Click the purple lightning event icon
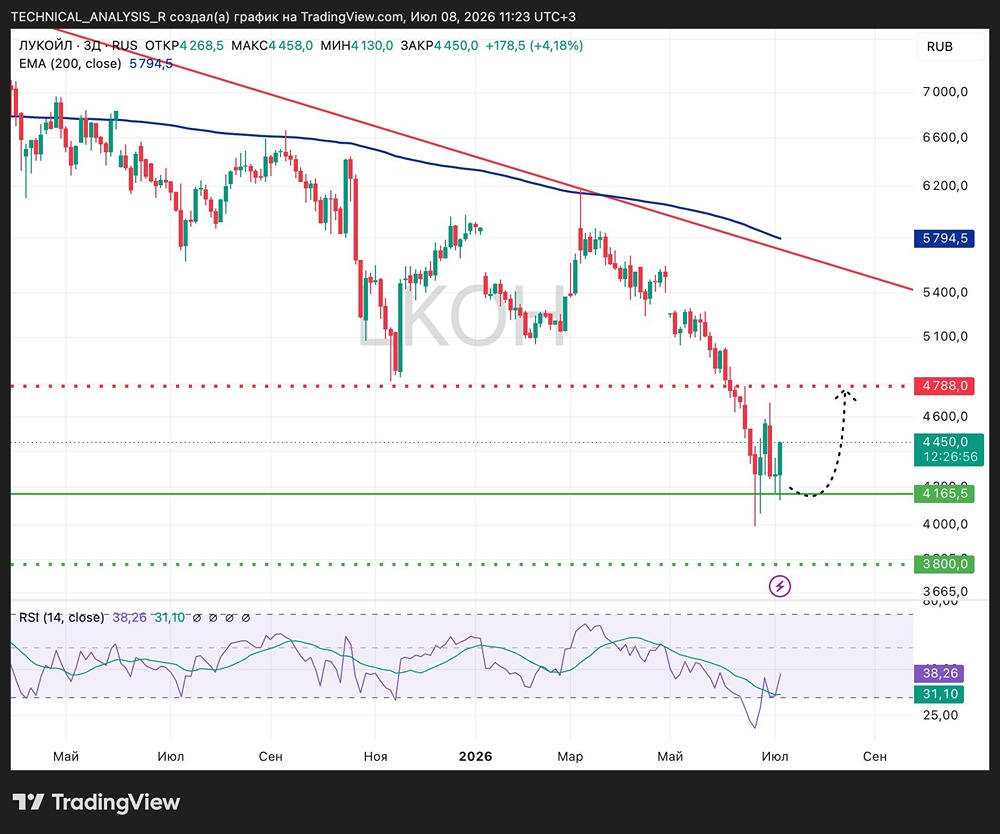Screen dimensions: 1000x834 coord(779,585)
